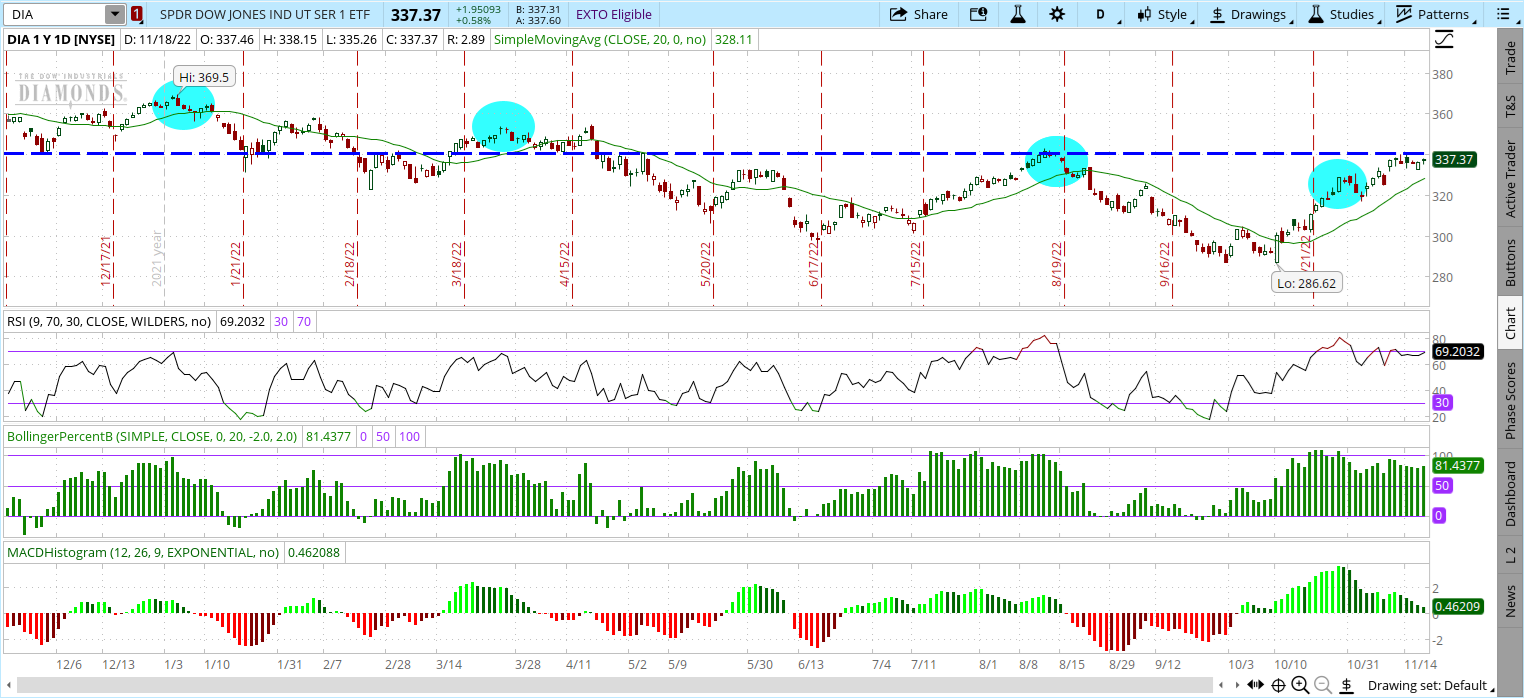This screenshot has width=1524, height=698.
Task: Click the red symbol link number 1 icon
Action: (x=137, y=14)
